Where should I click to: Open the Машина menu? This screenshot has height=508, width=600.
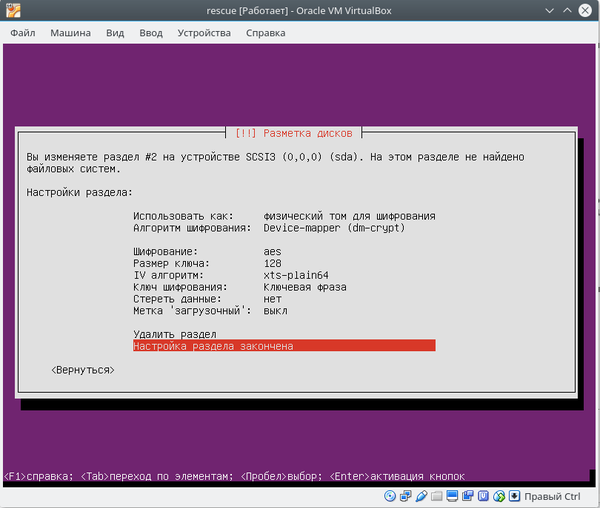point(70,33)
